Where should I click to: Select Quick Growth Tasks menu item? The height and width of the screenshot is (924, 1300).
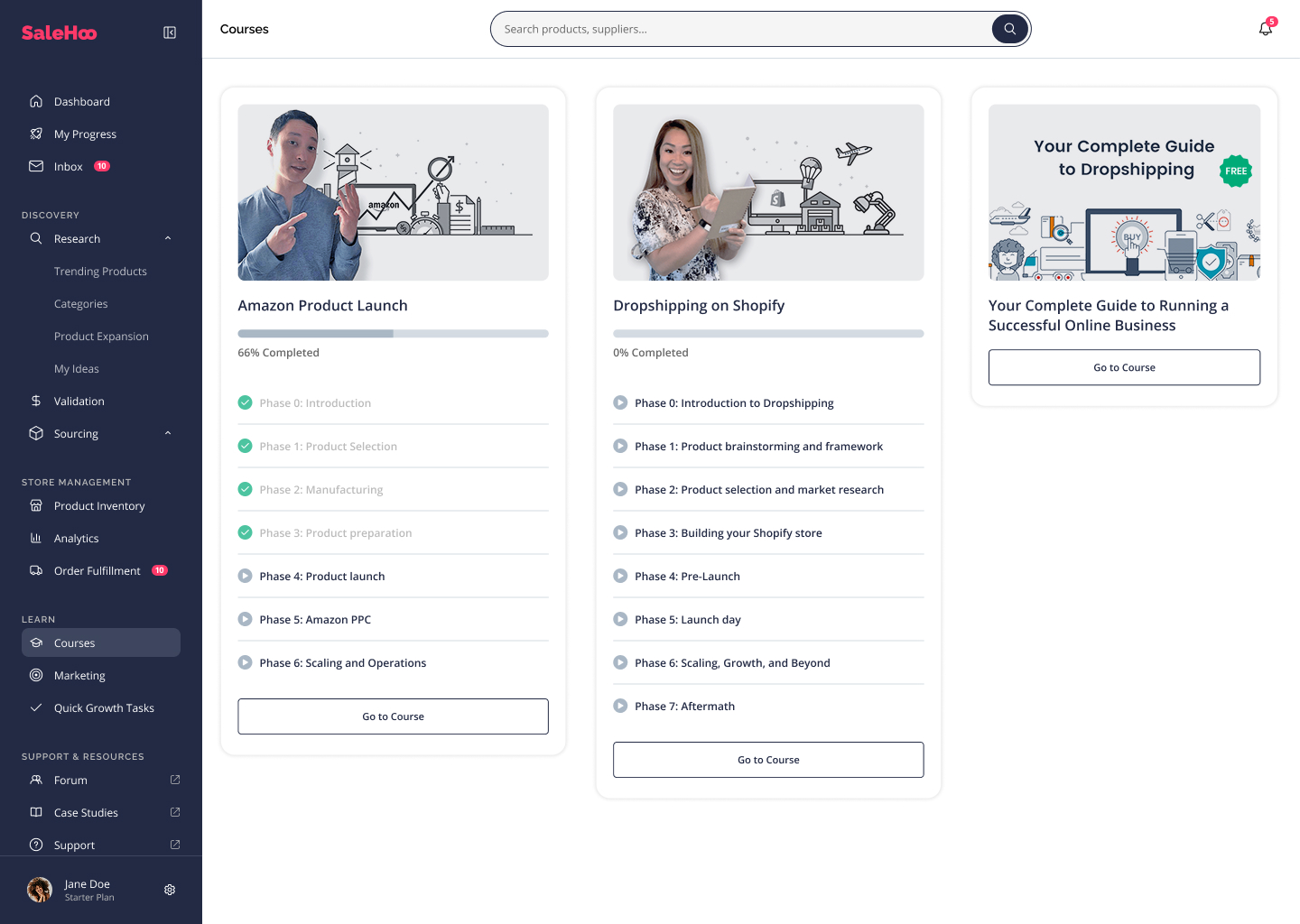click(101, 707)
